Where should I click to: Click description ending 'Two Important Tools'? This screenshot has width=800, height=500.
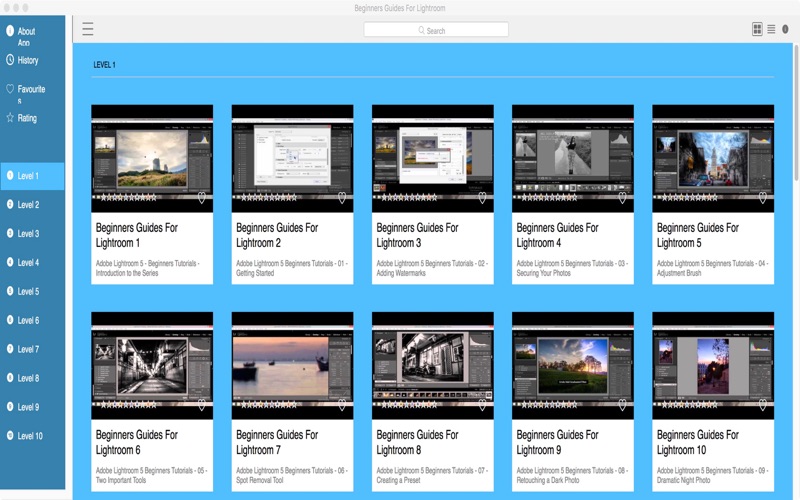pyautogui.click(x=152, y=476)
